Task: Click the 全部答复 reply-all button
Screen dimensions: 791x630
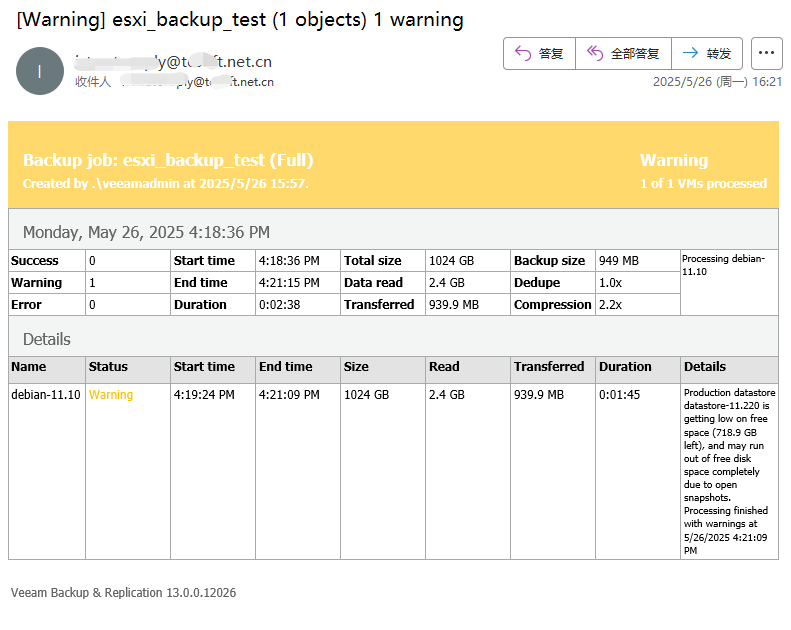Action: 624,53
